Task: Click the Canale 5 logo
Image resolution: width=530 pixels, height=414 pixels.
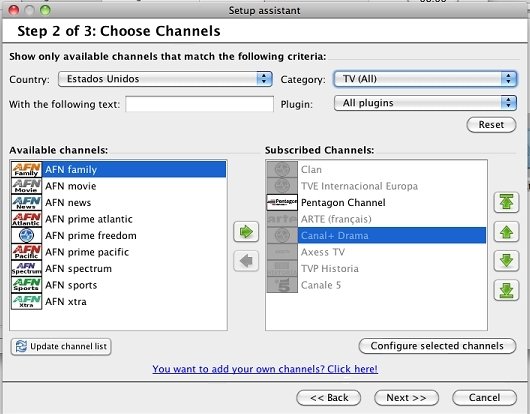Action: click(x=282, y=285)
